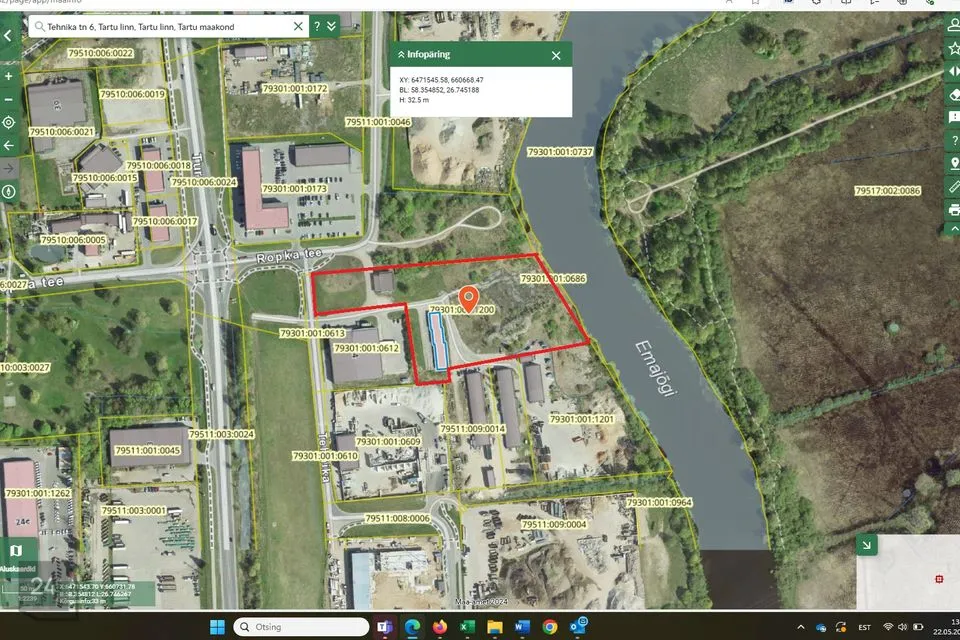Click the location pin tool in sidebar
Viewport: 960px width, 640px height.
coord(953,164)
